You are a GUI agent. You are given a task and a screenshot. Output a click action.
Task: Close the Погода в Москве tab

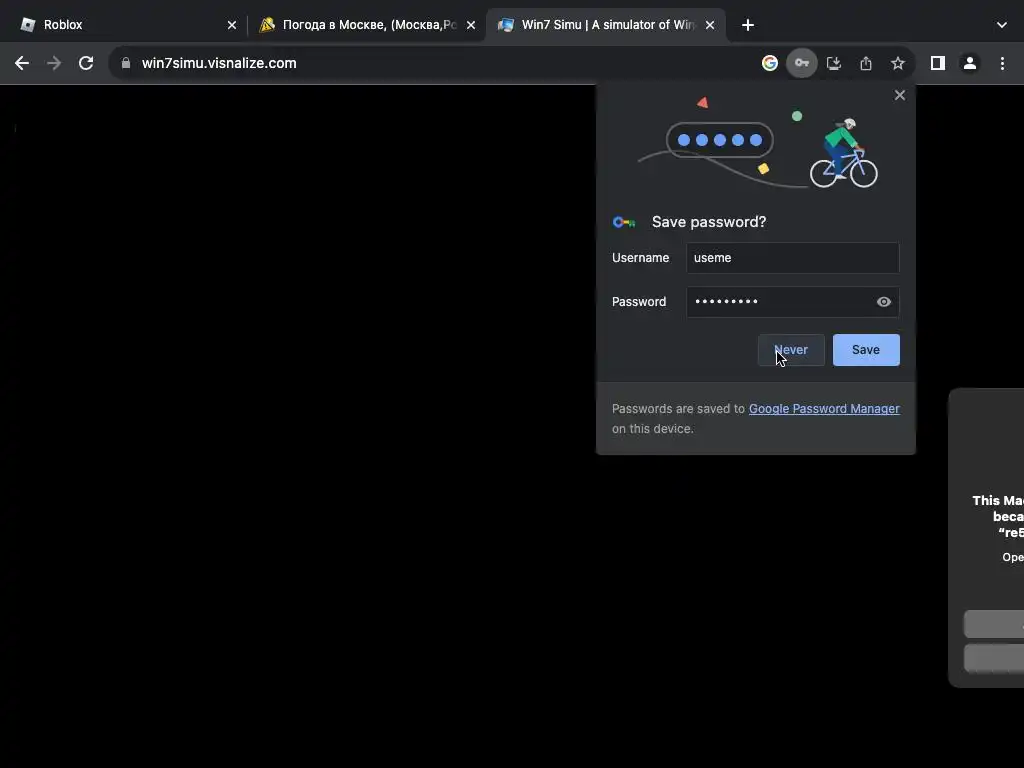tap(471, 25)
